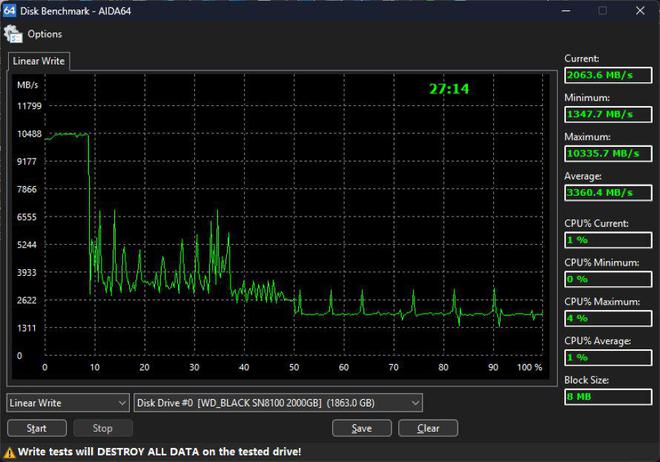Click the DESTROY ALL DATA warning text
The width and height of the screenshot is (660, 462).
[x=148, y=452]
